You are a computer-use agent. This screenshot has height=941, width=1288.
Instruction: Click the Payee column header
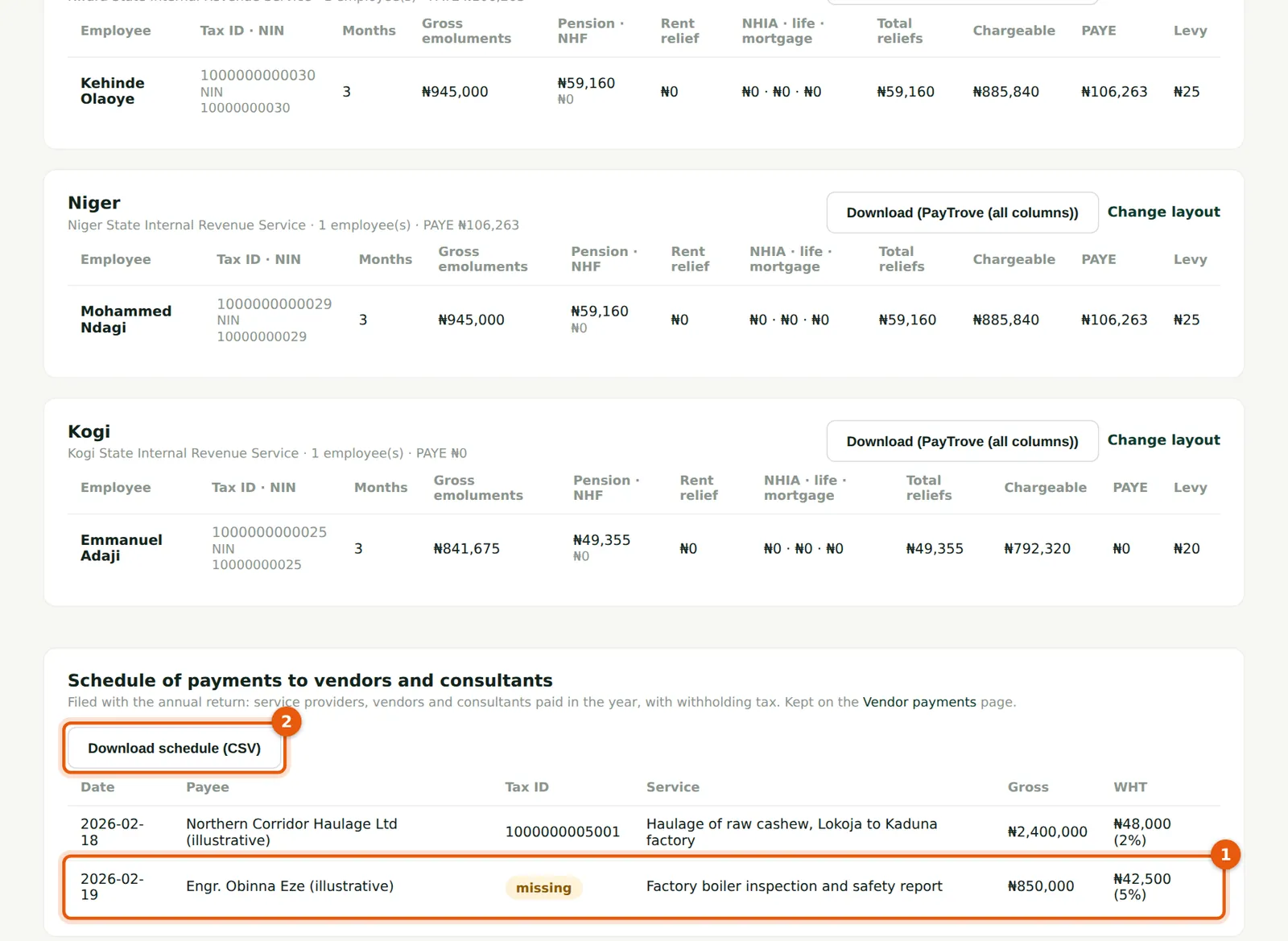(x=208, y=787)
